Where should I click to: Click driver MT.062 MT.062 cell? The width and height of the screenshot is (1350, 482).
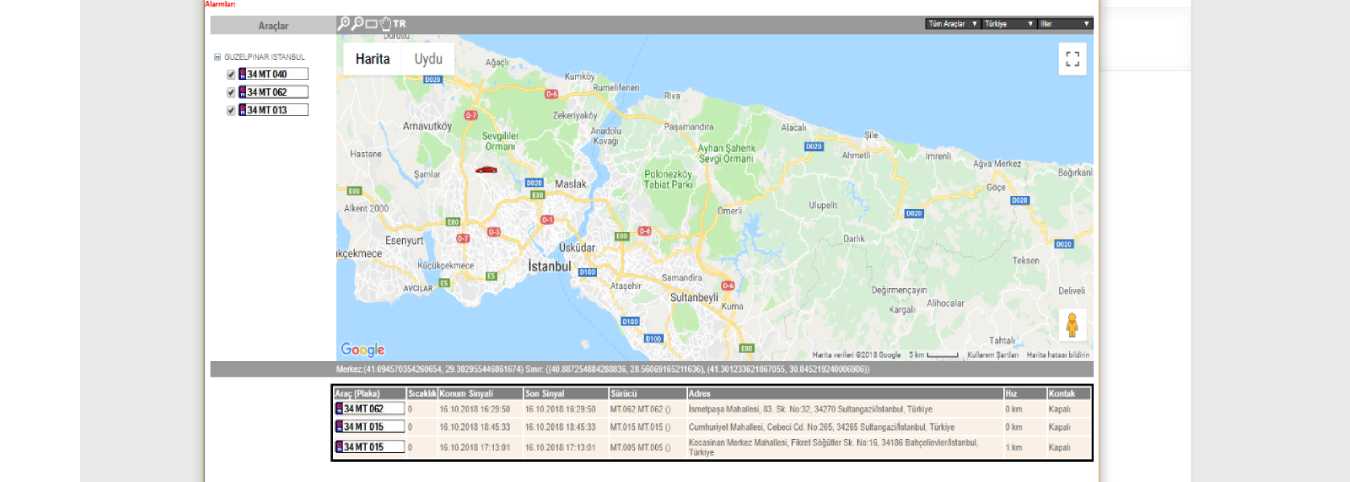pos(647,409)
